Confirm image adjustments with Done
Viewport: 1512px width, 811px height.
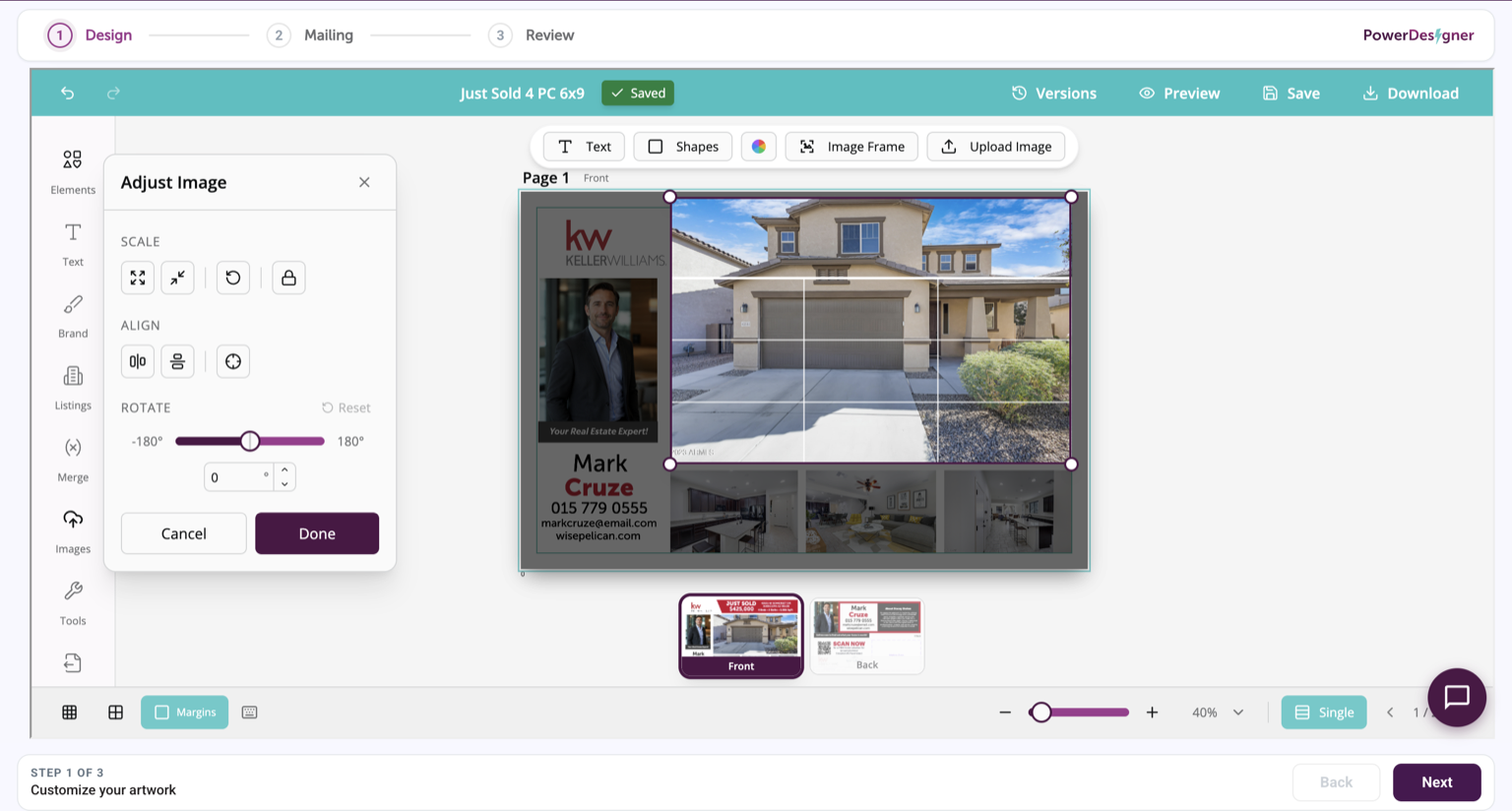tap(317, 533)
